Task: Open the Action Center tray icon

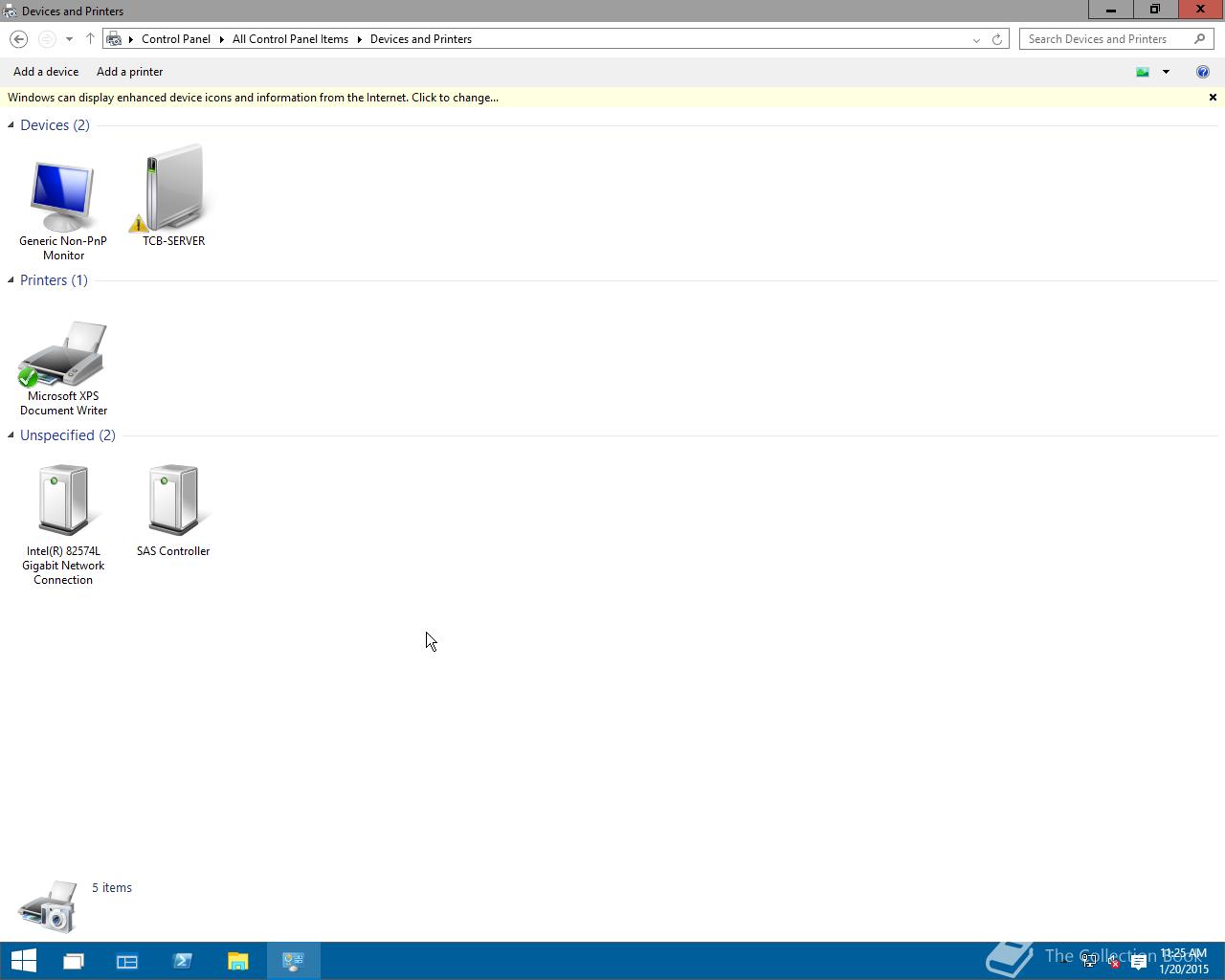Action: (x=1139, y=962)
